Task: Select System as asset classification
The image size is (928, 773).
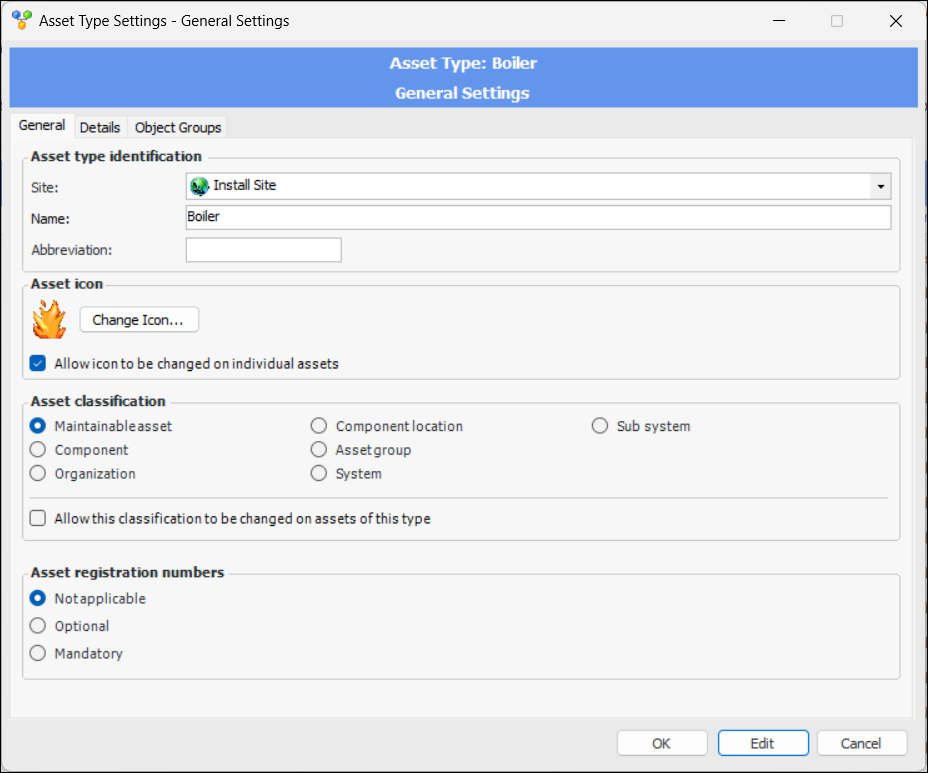Action: tap(319, 474)
